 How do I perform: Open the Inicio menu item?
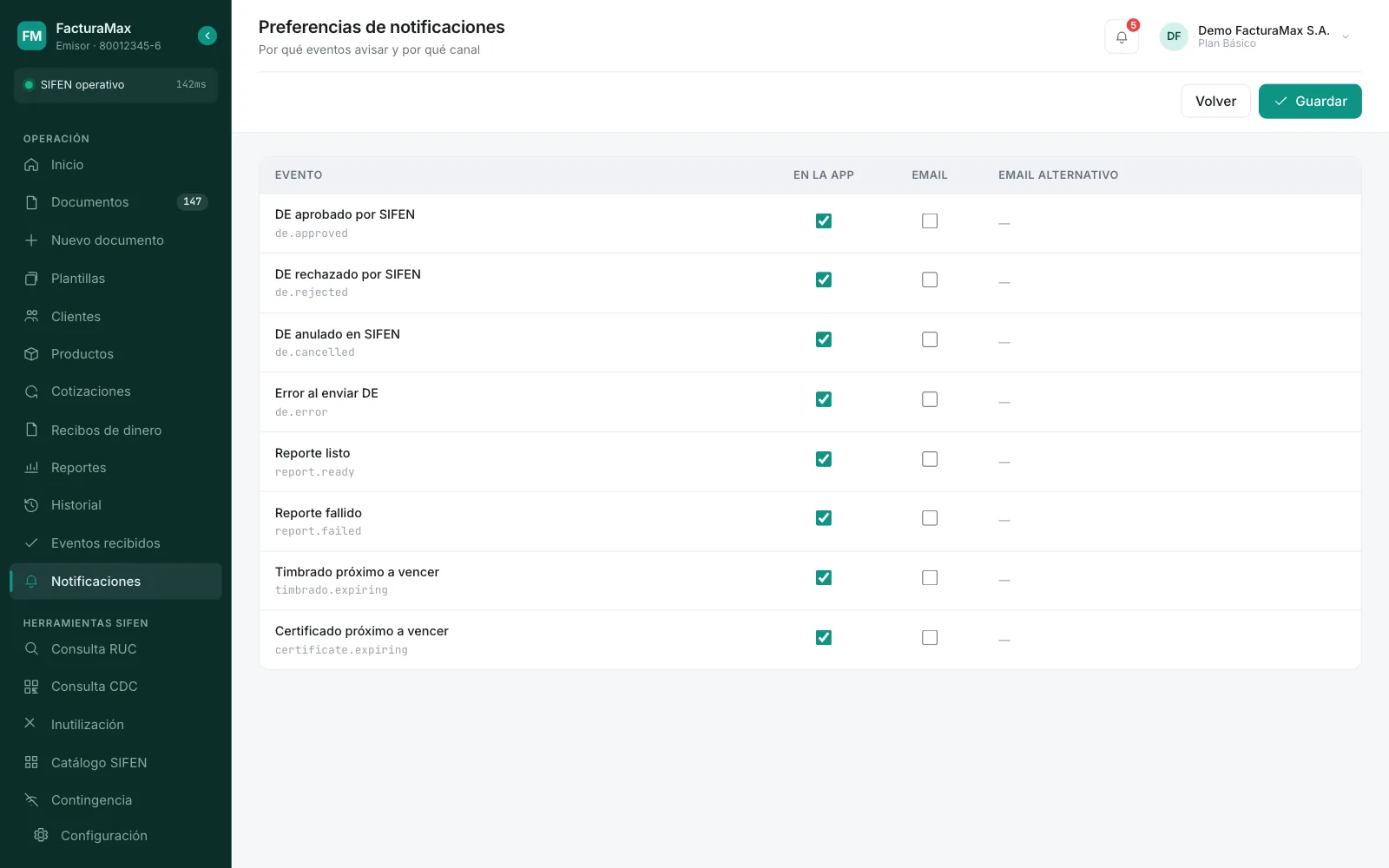coord(115,165)
